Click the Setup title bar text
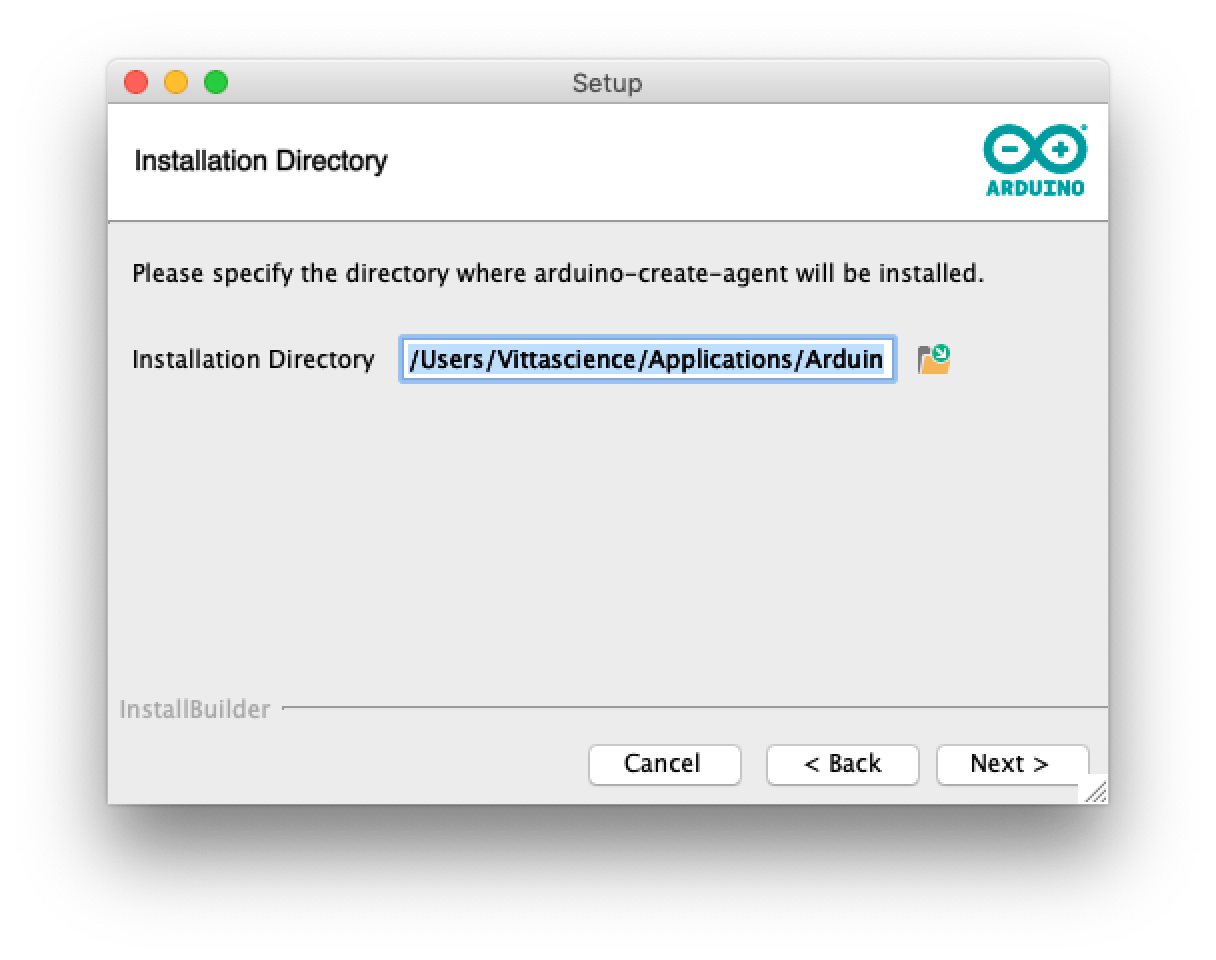Screen dimensions: 1216x960 point(607,83)
